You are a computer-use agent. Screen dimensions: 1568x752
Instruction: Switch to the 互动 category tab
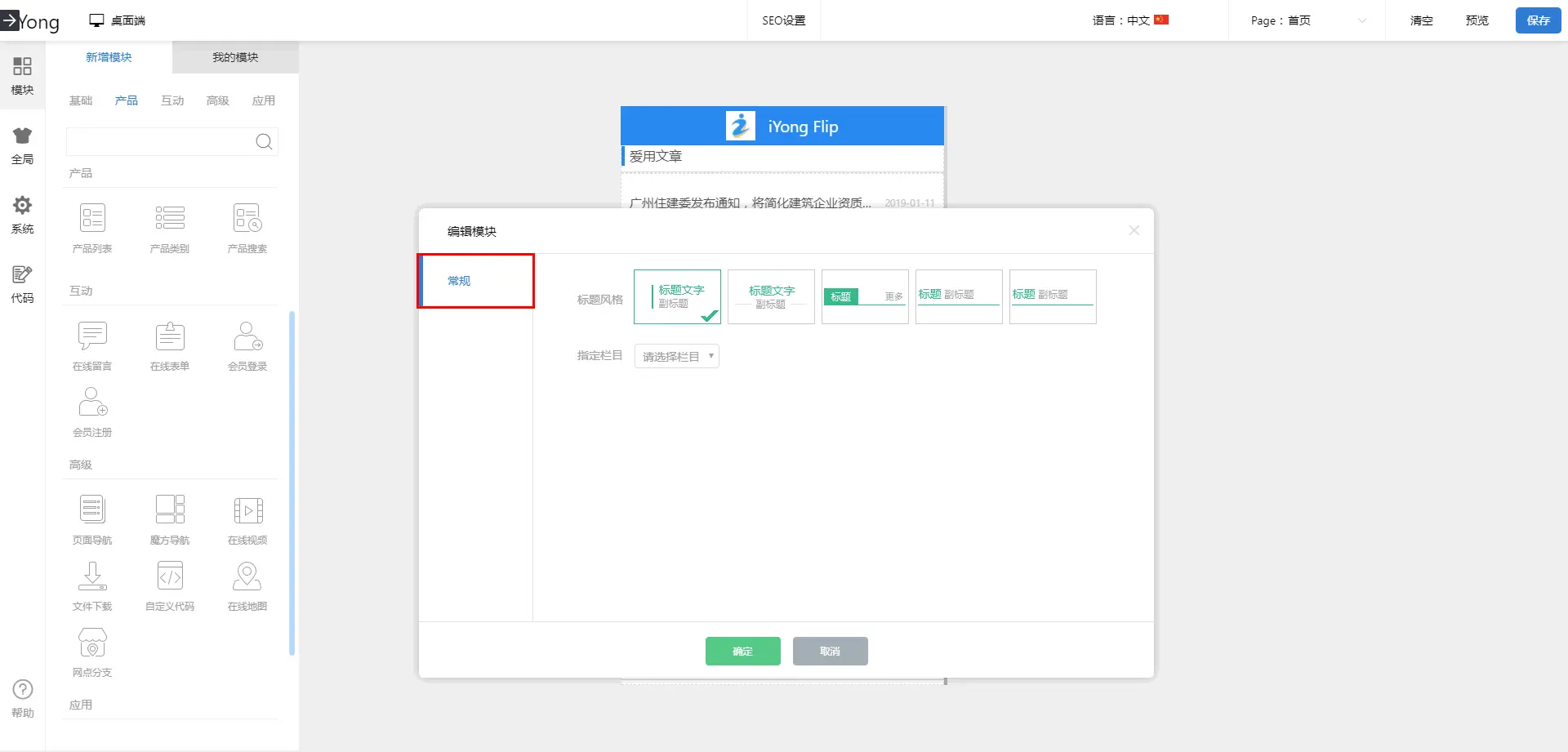172,100
